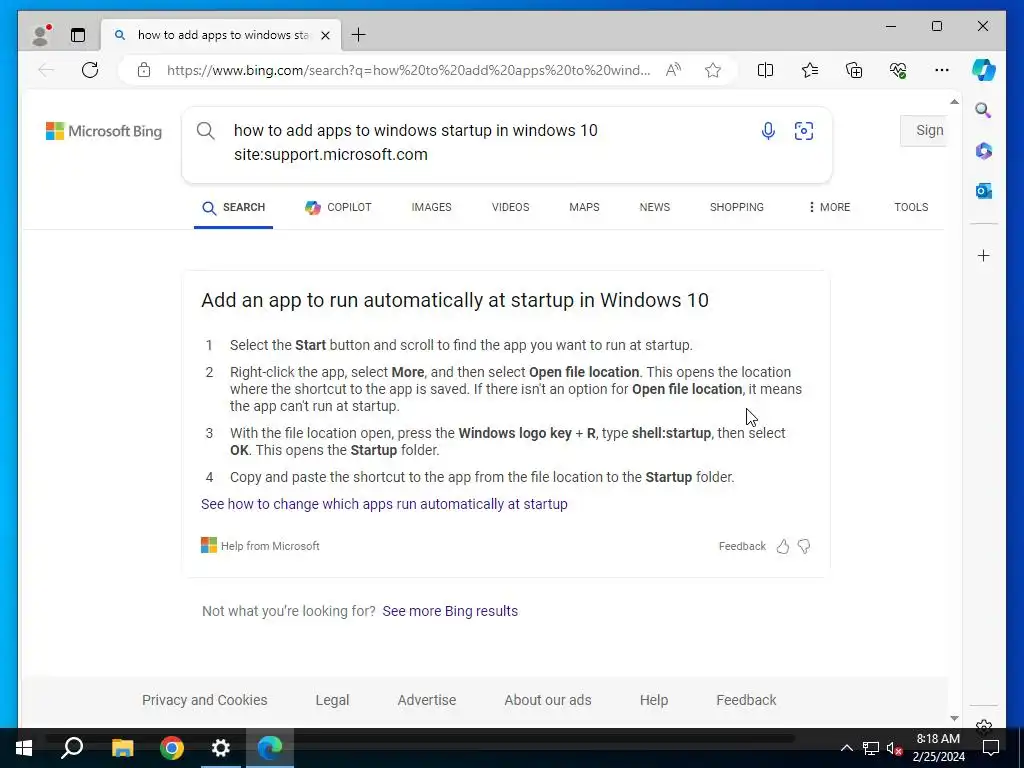Give thumbs up to the answer
The image size is (1024, 768).
tap(783, 547)
